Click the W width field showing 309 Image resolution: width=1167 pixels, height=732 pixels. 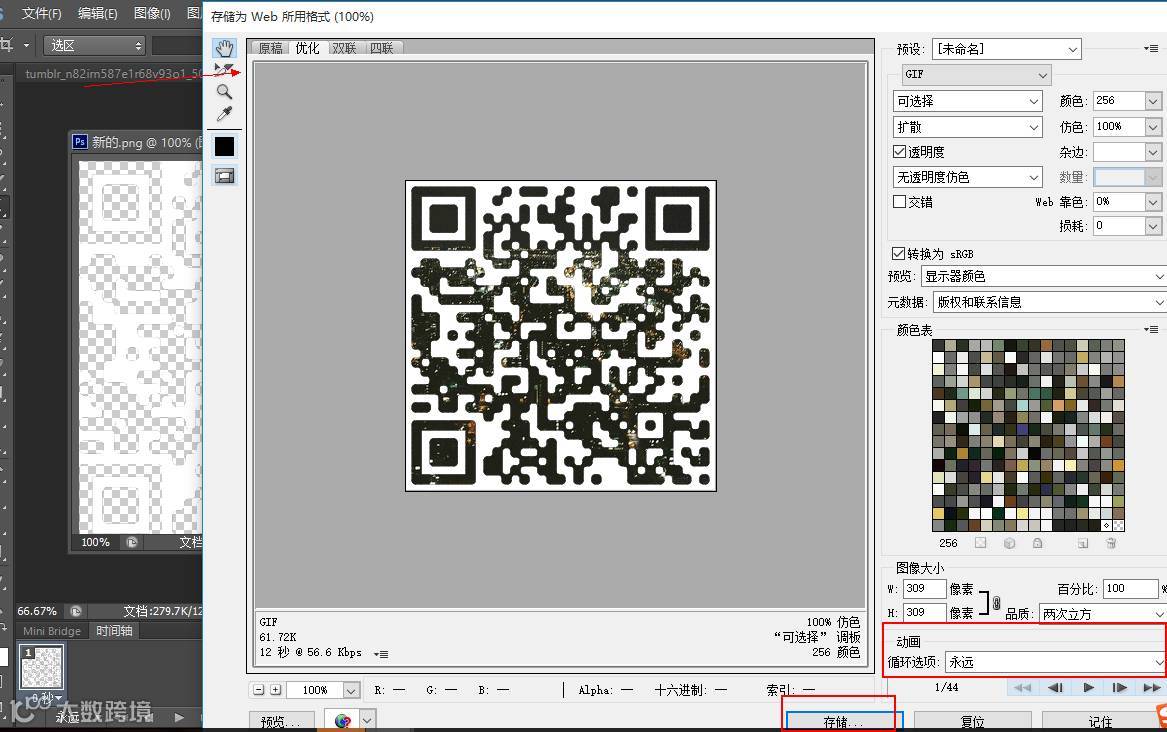click(924, 588)
